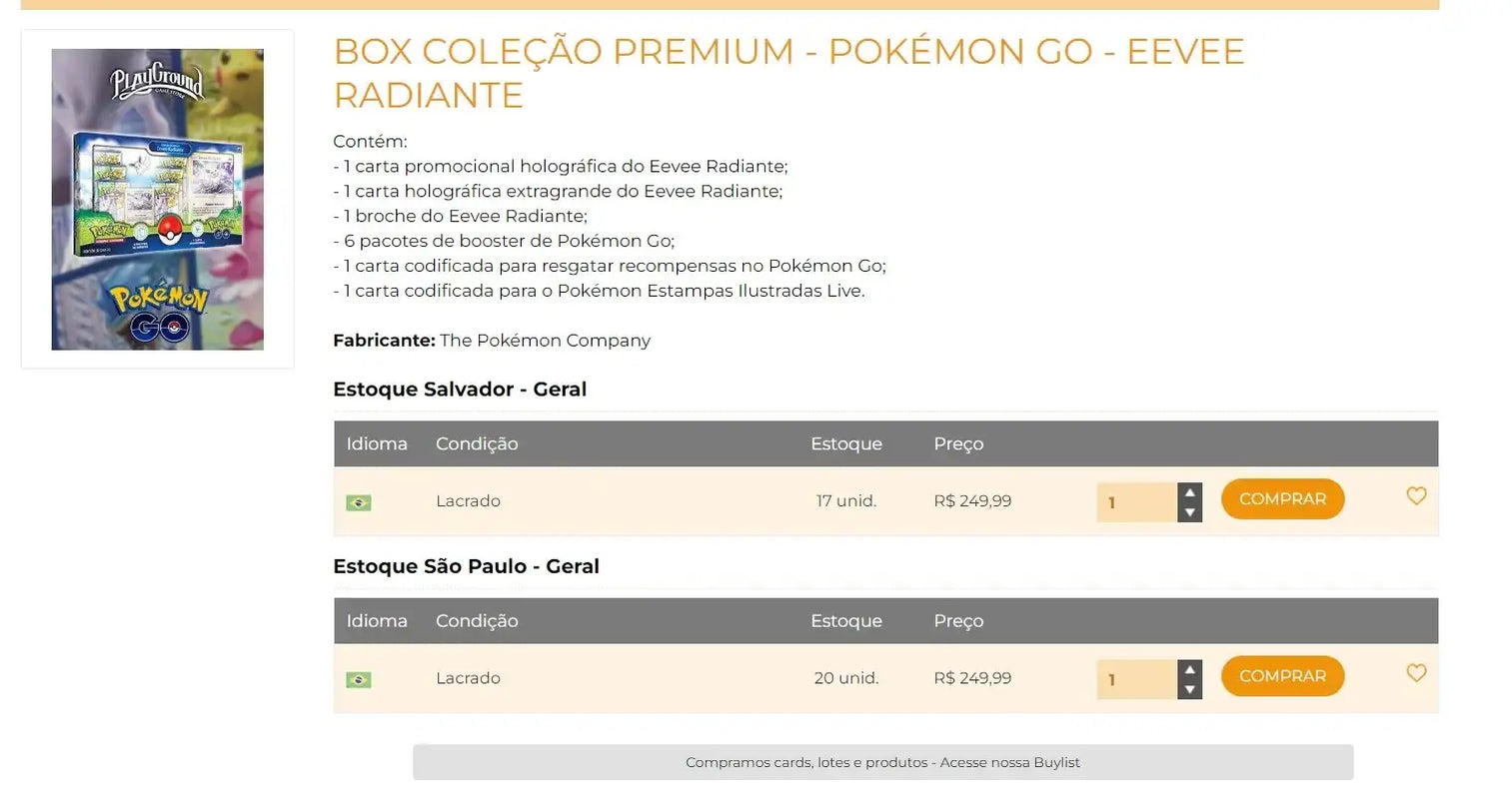Click the Idioma column header in Salvador table
This screenshot has width=1512, height=797.
tap(377, 443)
